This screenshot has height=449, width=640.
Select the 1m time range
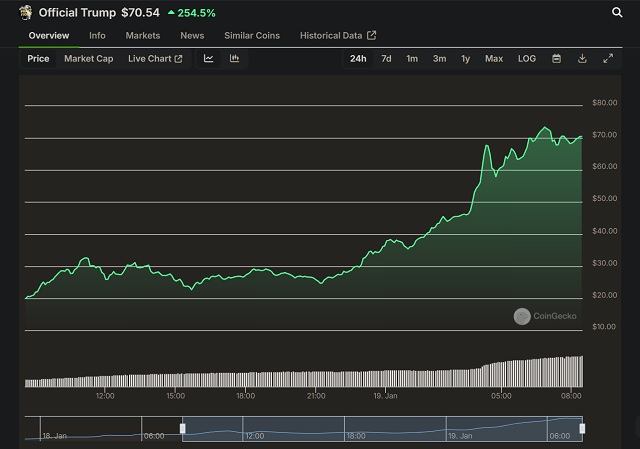[x=412, y=59]
